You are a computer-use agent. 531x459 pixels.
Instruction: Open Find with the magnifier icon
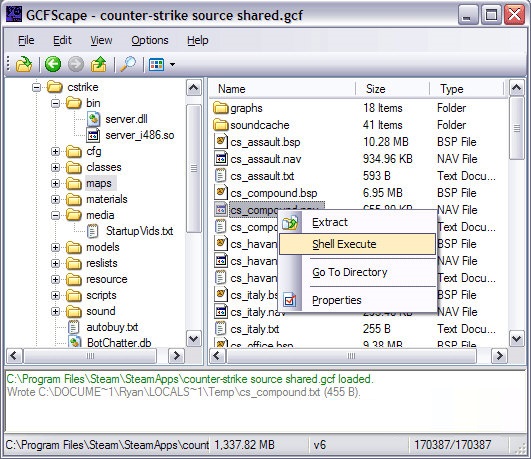tap(128, 64)
